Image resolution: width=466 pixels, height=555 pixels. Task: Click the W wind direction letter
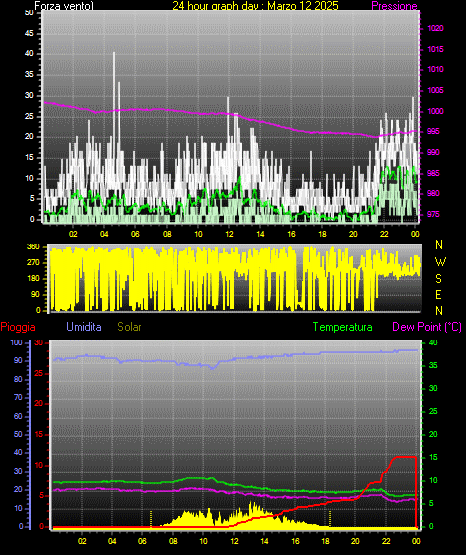point(440,262)
